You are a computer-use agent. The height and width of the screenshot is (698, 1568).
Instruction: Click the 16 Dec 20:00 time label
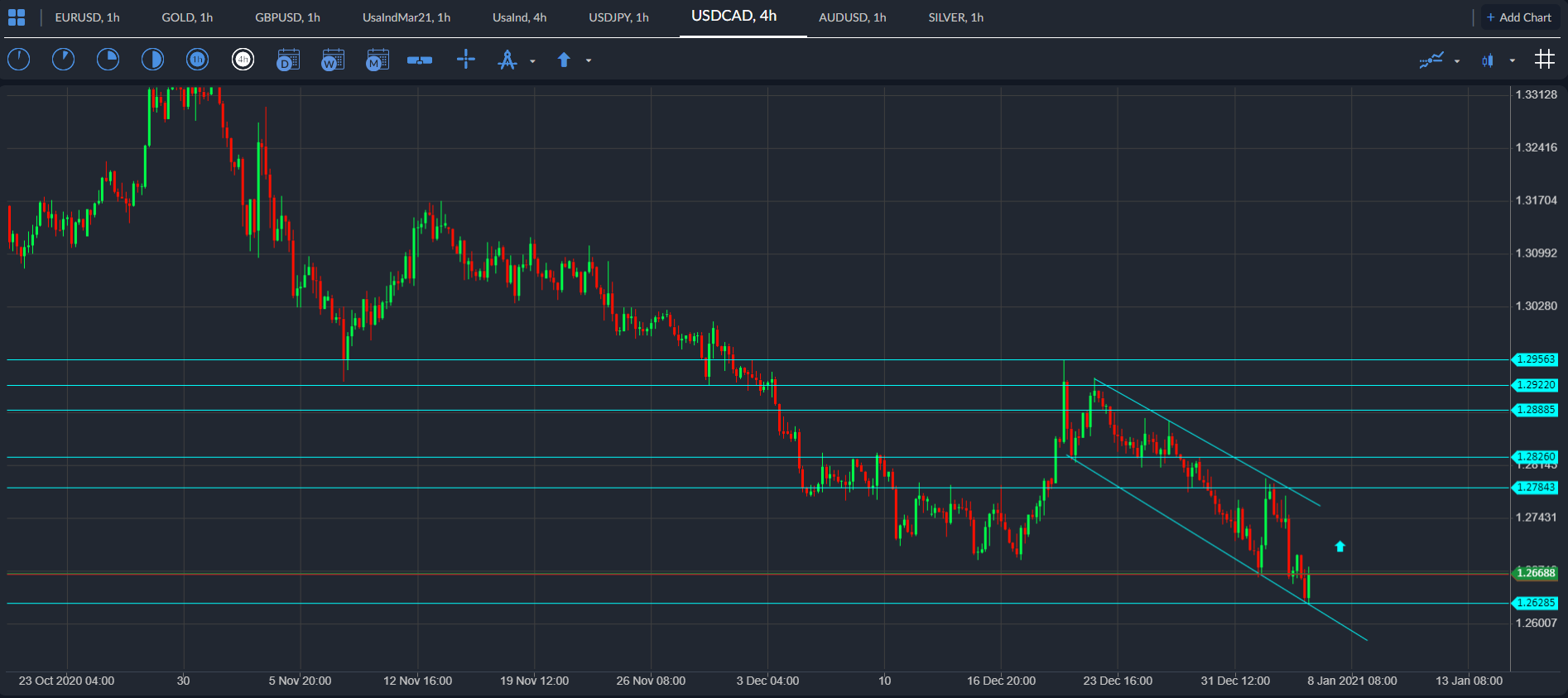click(x=1001, y=681)
